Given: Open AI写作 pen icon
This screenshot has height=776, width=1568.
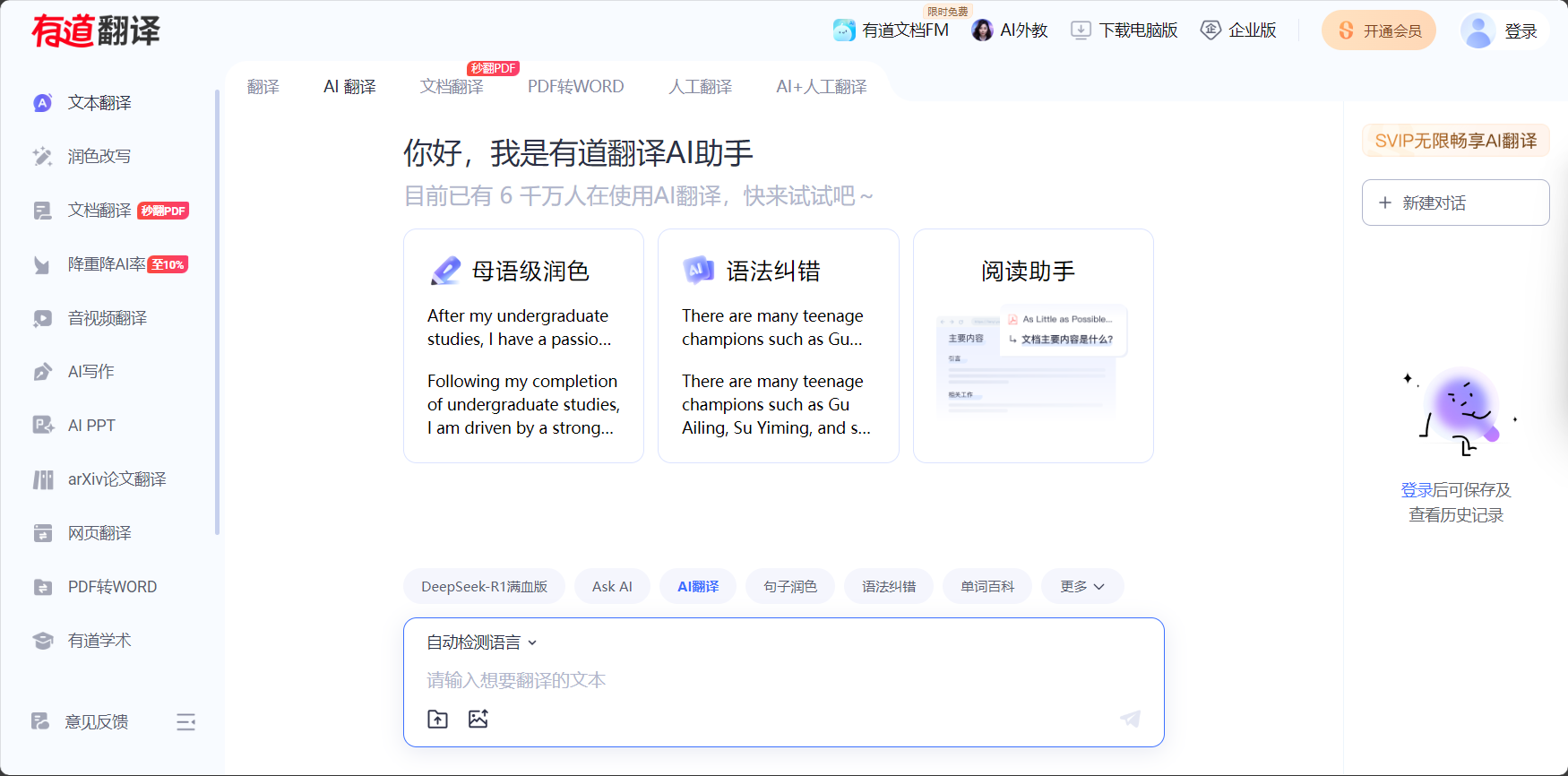Looking at the screenshot, I should tap(42, 372).
